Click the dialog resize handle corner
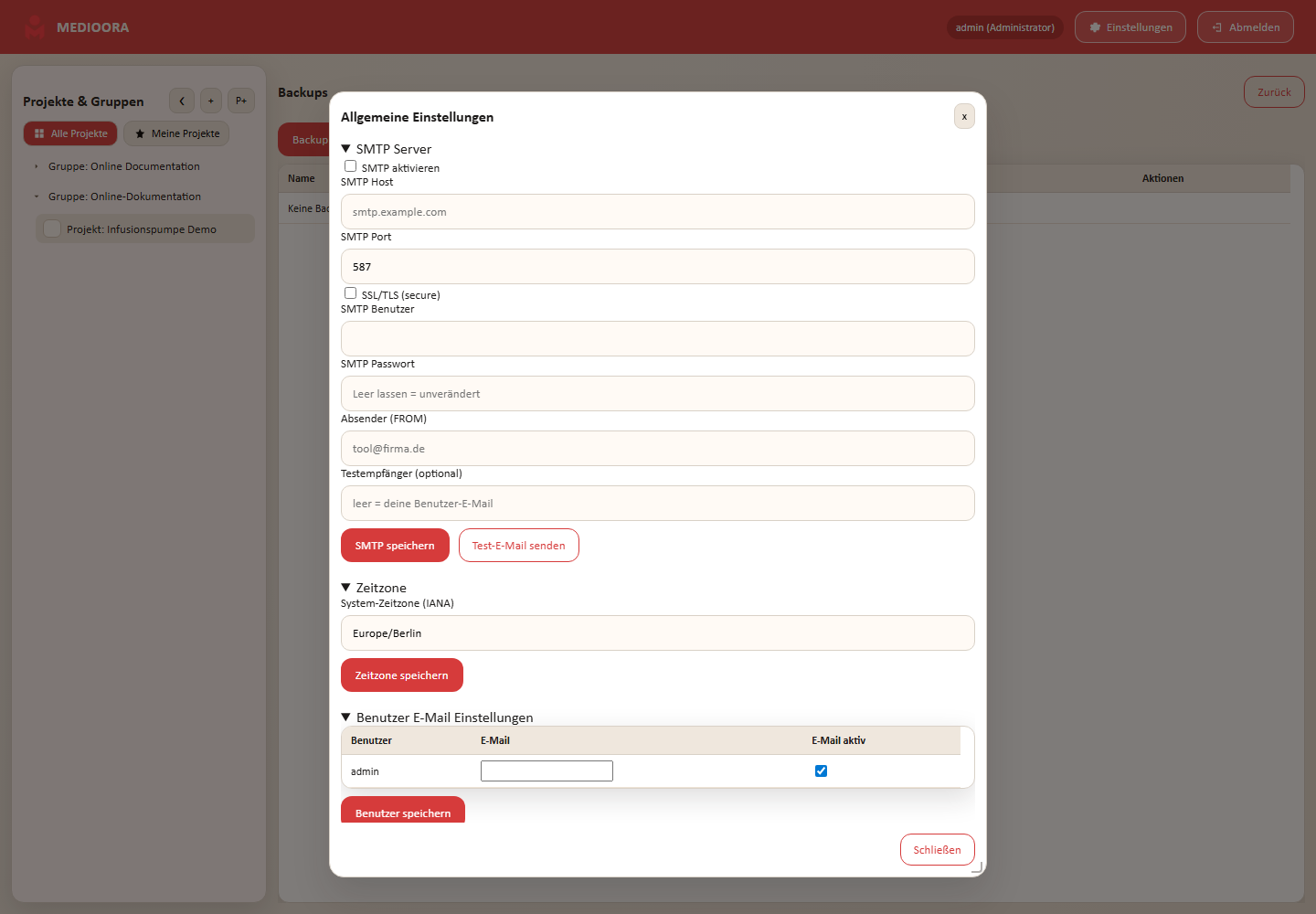Viewport: 1316px width, 914px height. tap(977, 867)
